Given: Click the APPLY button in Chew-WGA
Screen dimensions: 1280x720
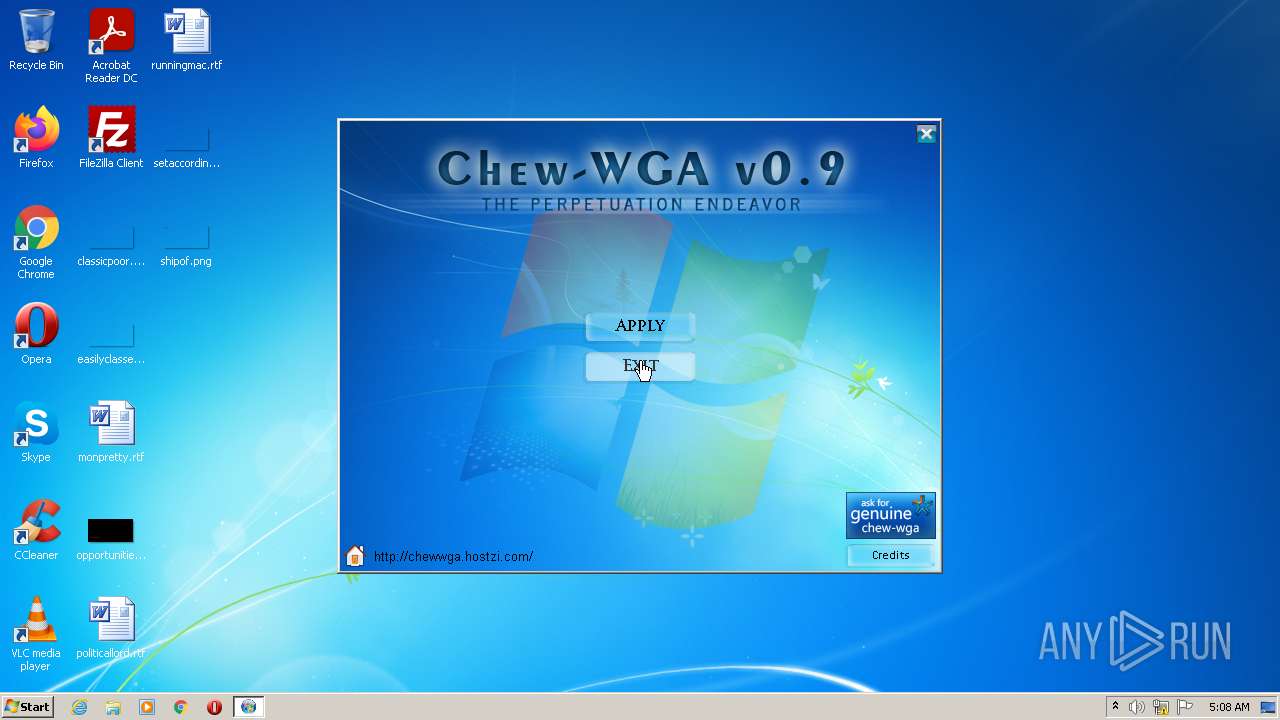Looking at the screenshot, I should 640,326.
